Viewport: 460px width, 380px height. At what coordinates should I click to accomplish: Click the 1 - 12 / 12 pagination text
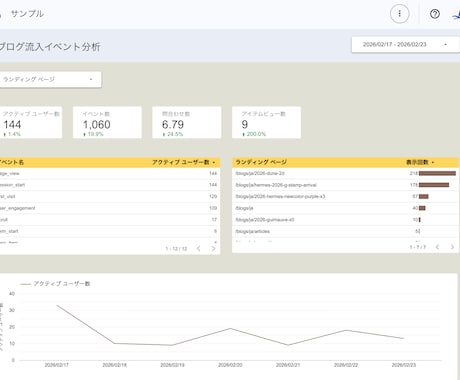(x=176, y=249)
